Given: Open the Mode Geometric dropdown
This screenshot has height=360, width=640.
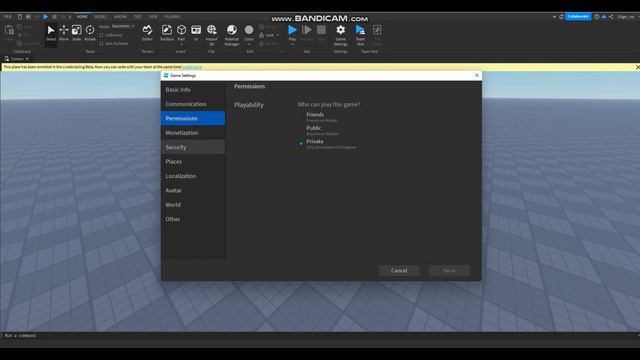Looking at the screenshot, I should click(123, 26).
